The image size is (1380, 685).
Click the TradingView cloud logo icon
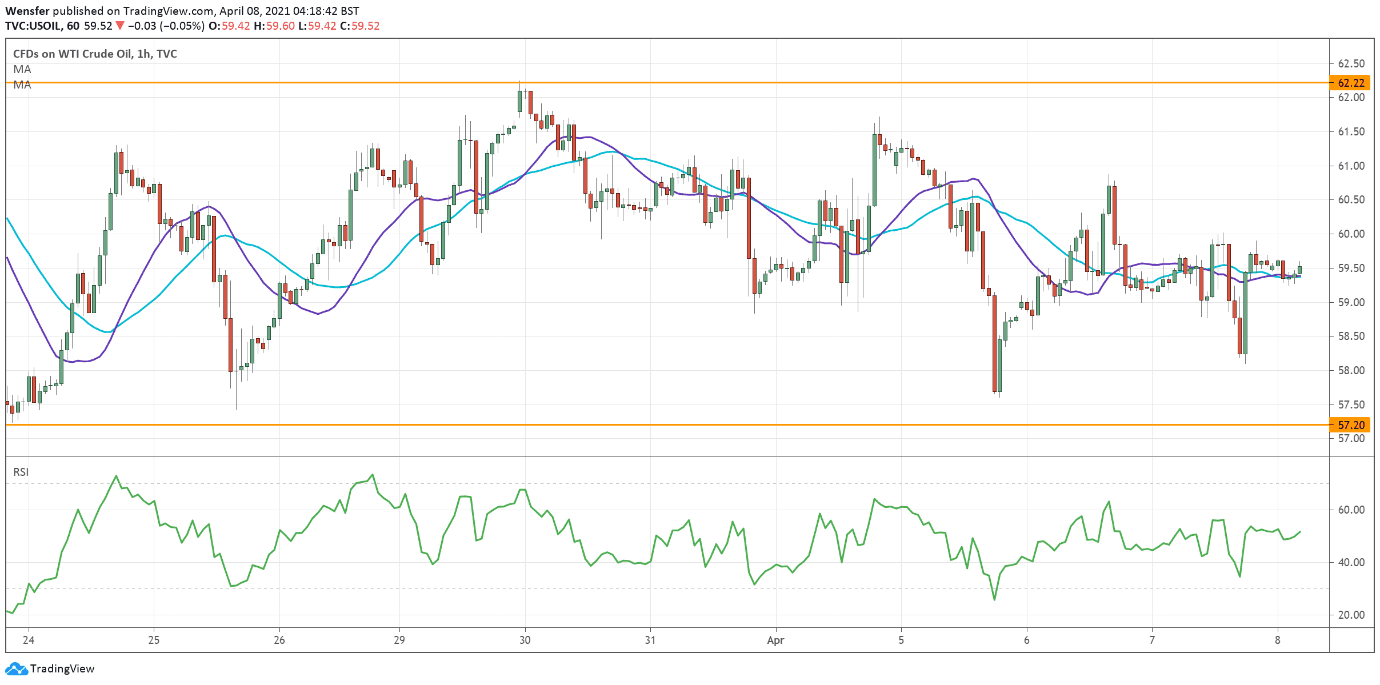point(15,669)
